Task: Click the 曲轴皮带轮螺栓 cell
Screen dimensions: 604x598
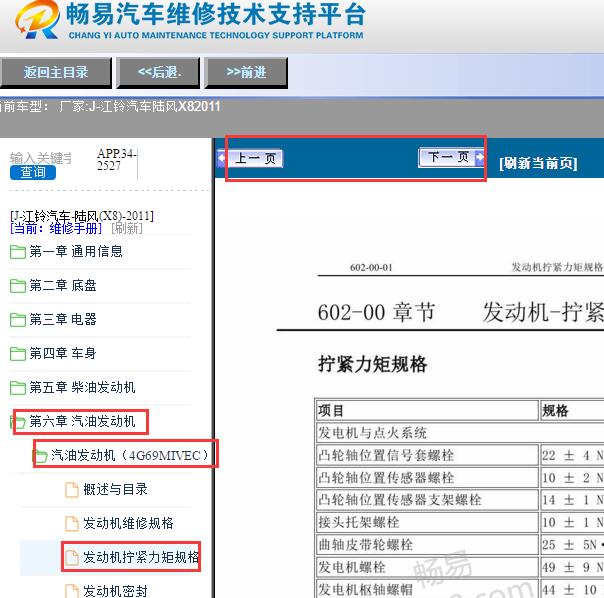Action: point(427,545)
